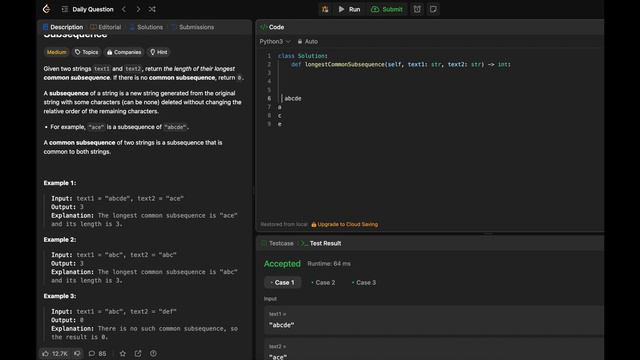This screenshot has height=360, width=640.
Task: Click the text1 input value "abcde"
Action: click(x=282, y=325)
